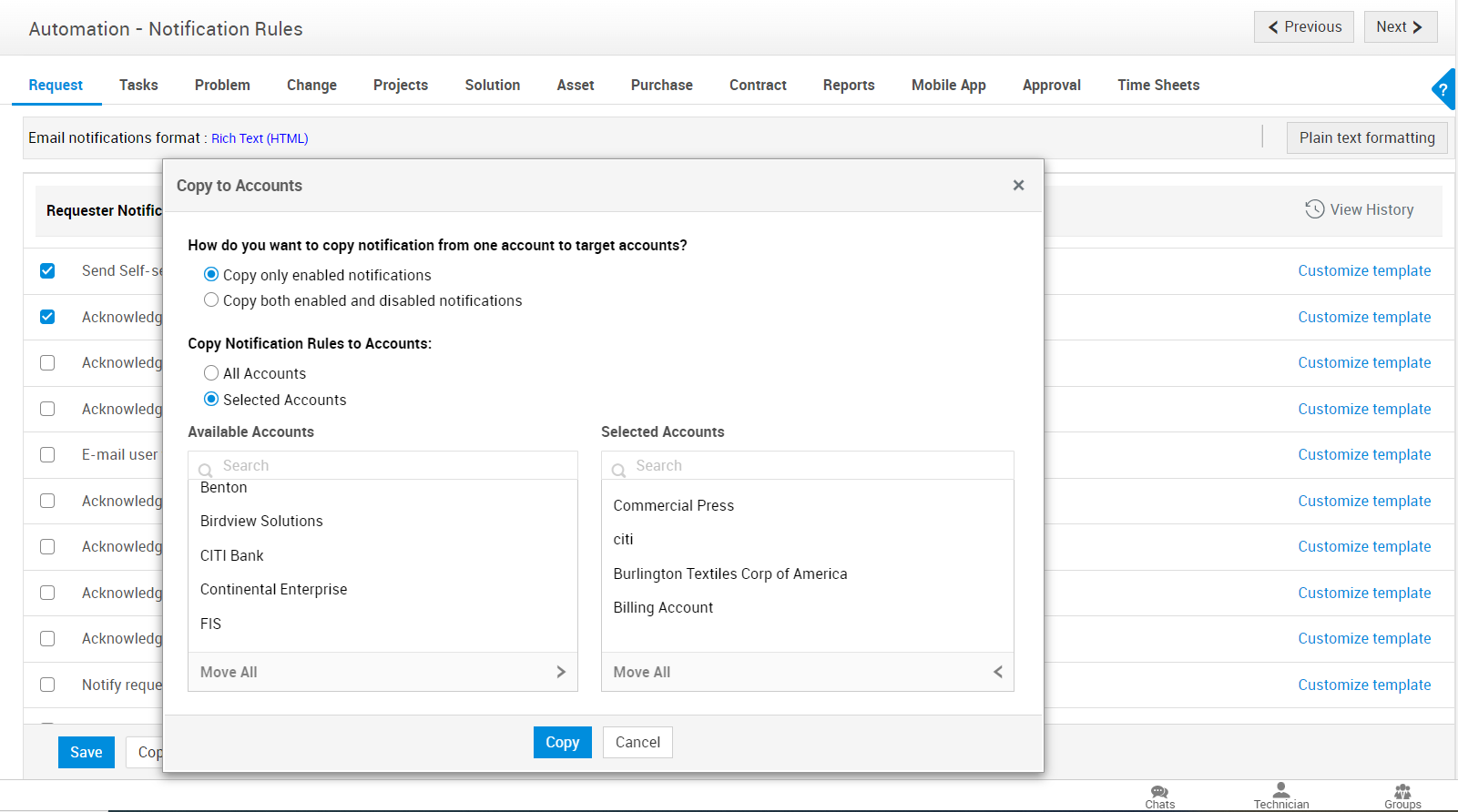Open the Groups icon in bottom bar
Screen dimensions: 1458x812
click(x=1402, y=792)
